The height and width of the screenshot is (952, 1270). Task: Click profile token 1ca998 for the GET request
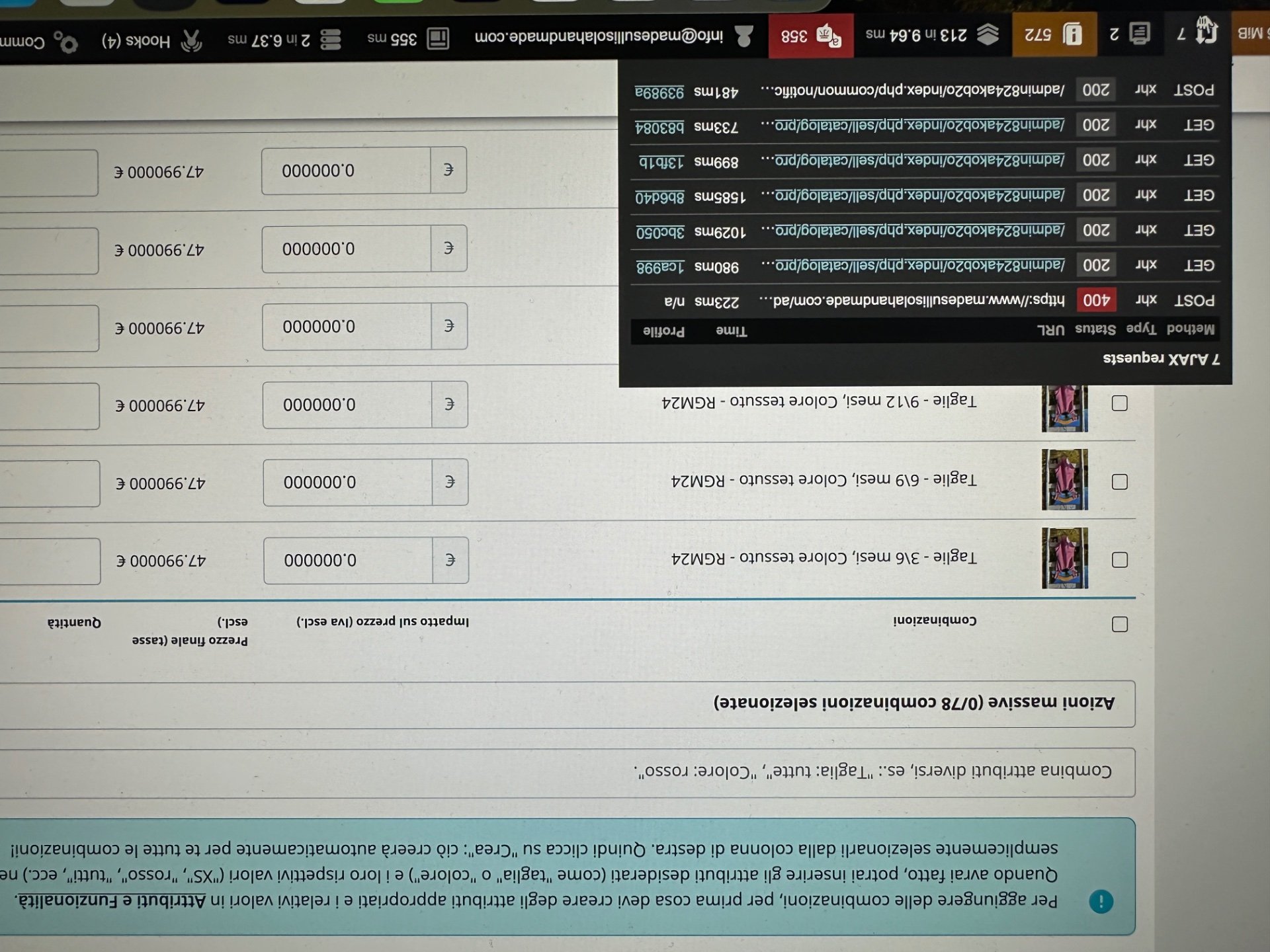coord(660,267)
